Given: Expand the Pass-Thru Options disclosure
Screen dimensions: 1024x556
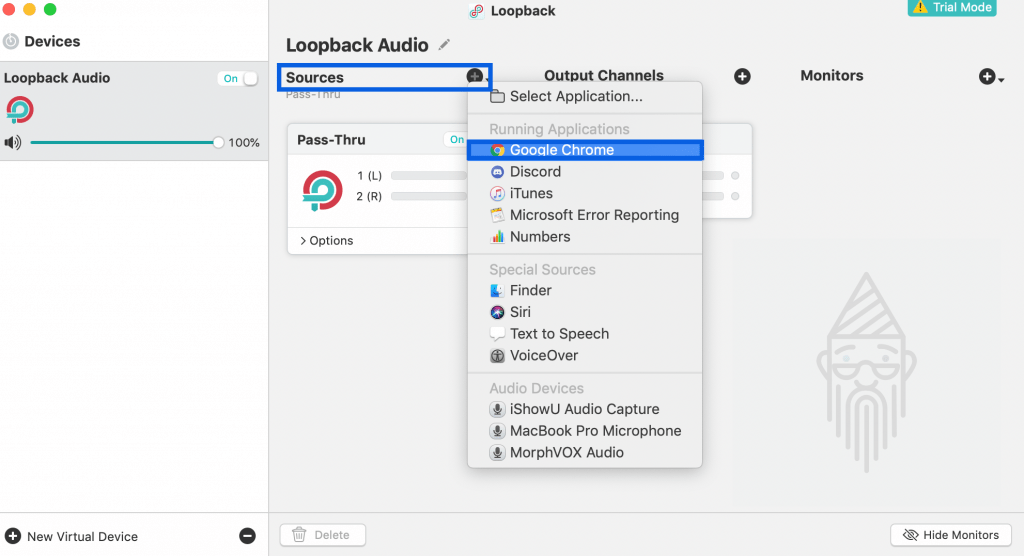Looking at the screenshot, I should (327, 240).
